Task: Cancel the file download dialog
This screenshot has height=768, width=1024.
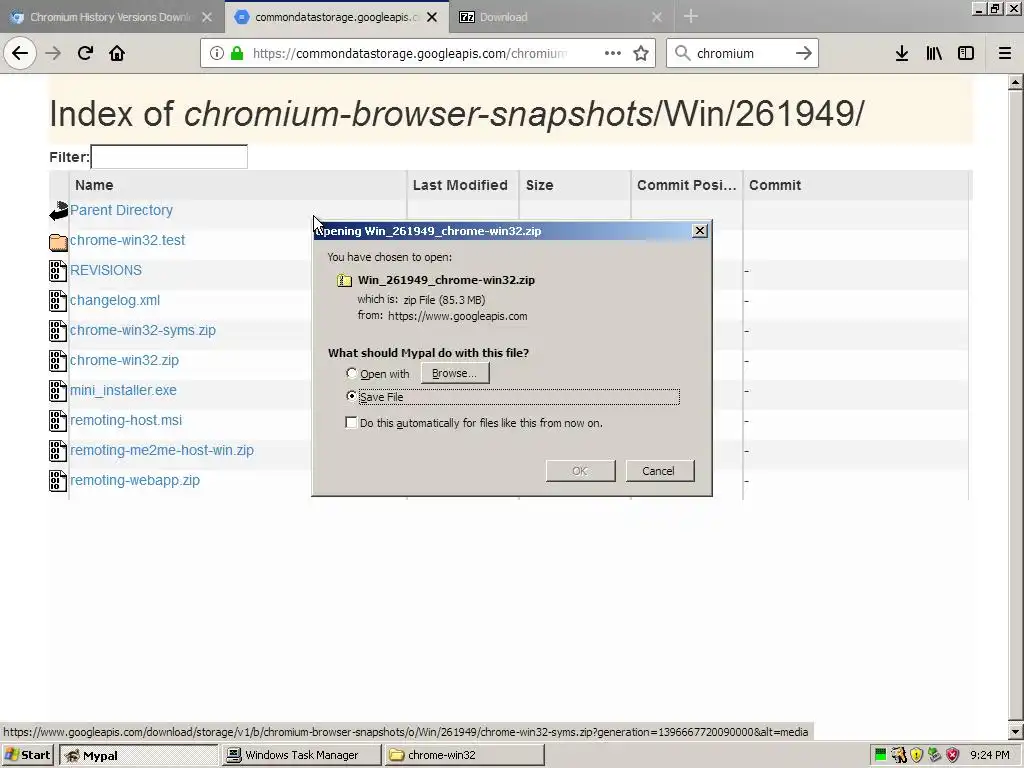Action: [659, 471]
